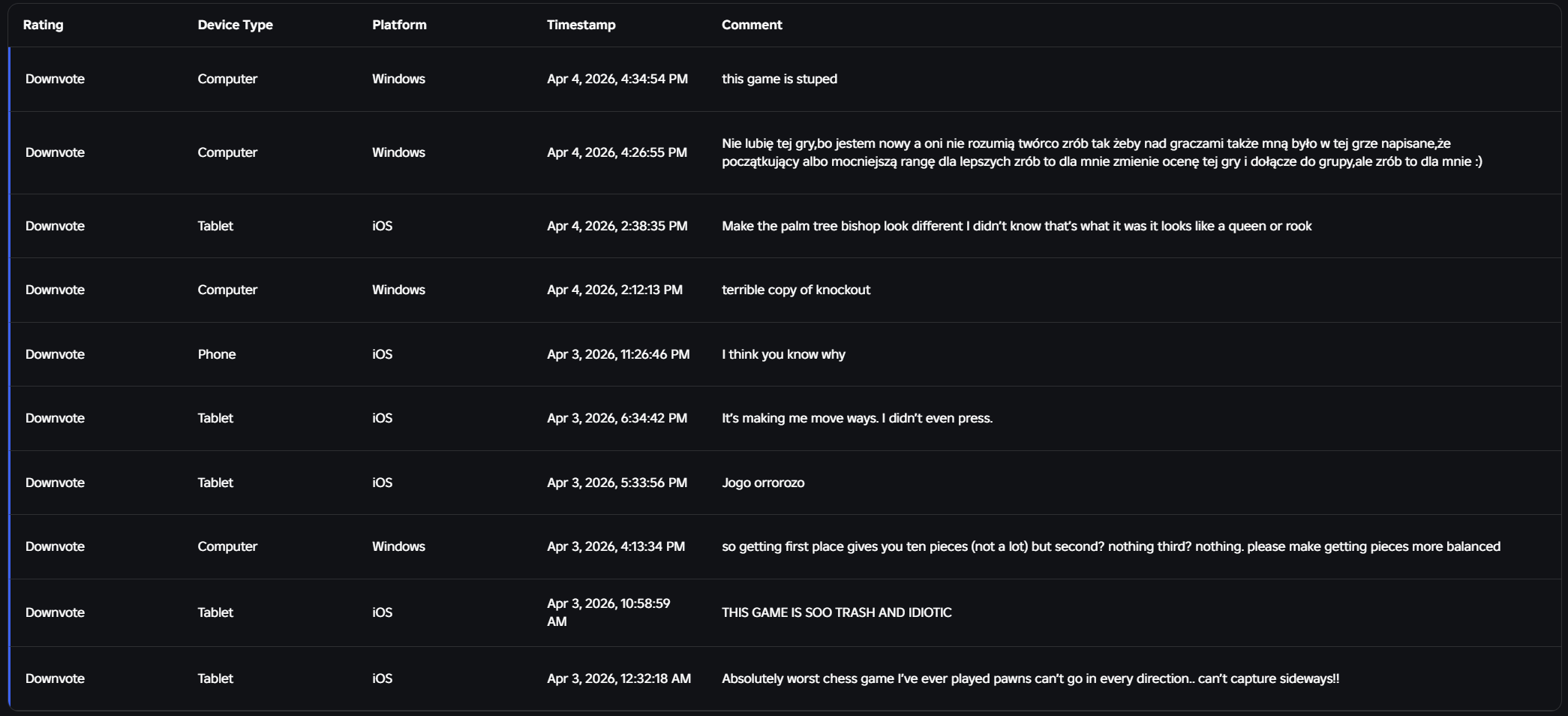The width and height of the screenshot is (1568, 716).
Task: Select the "I think you know why" comment
Action: 782,354
